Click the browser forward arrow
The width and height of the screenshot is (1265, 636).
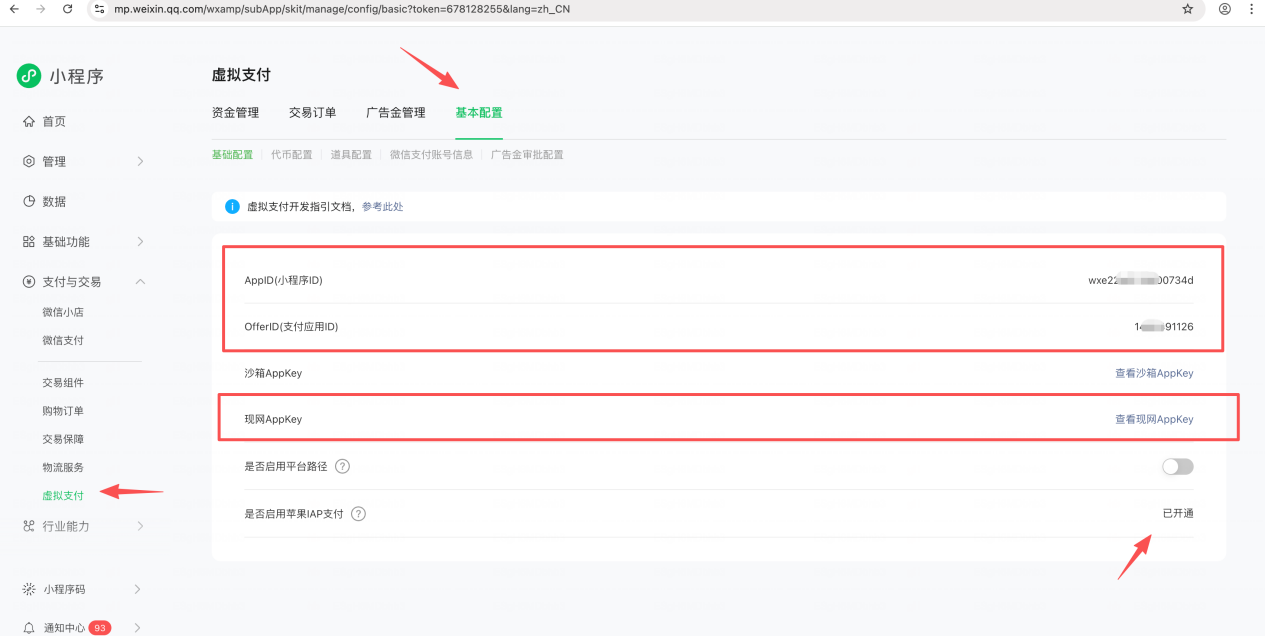[40, 9]
